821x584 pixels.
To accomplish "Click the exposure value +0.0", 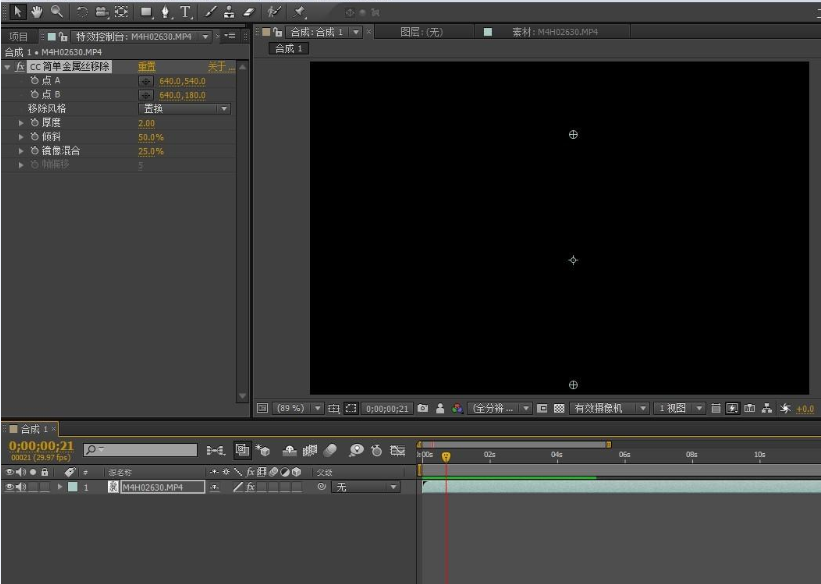I will coord(805,409).
